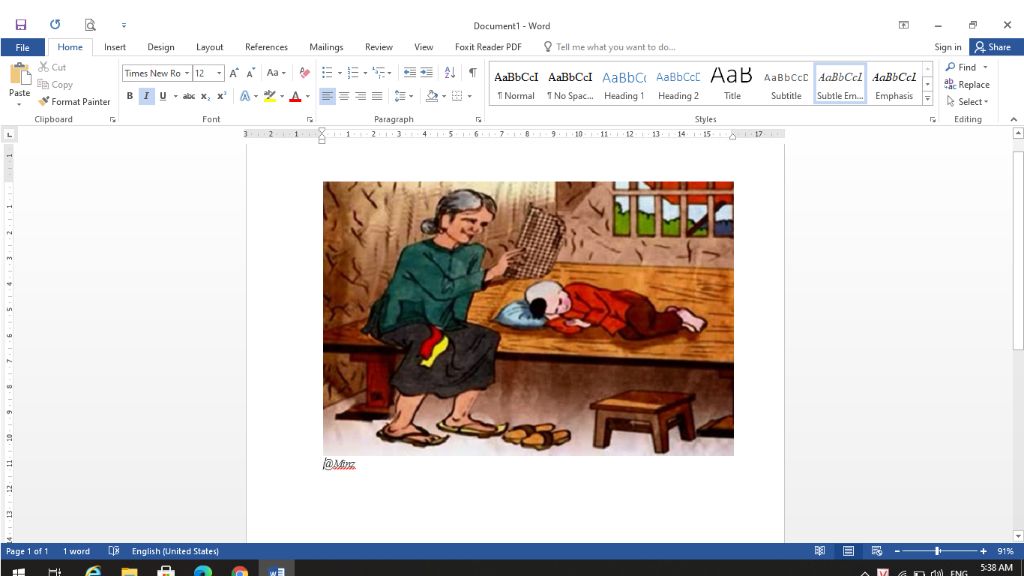Switch to Read Mode view in the status bar
1024x576 pixels.
tap(820, 551)
